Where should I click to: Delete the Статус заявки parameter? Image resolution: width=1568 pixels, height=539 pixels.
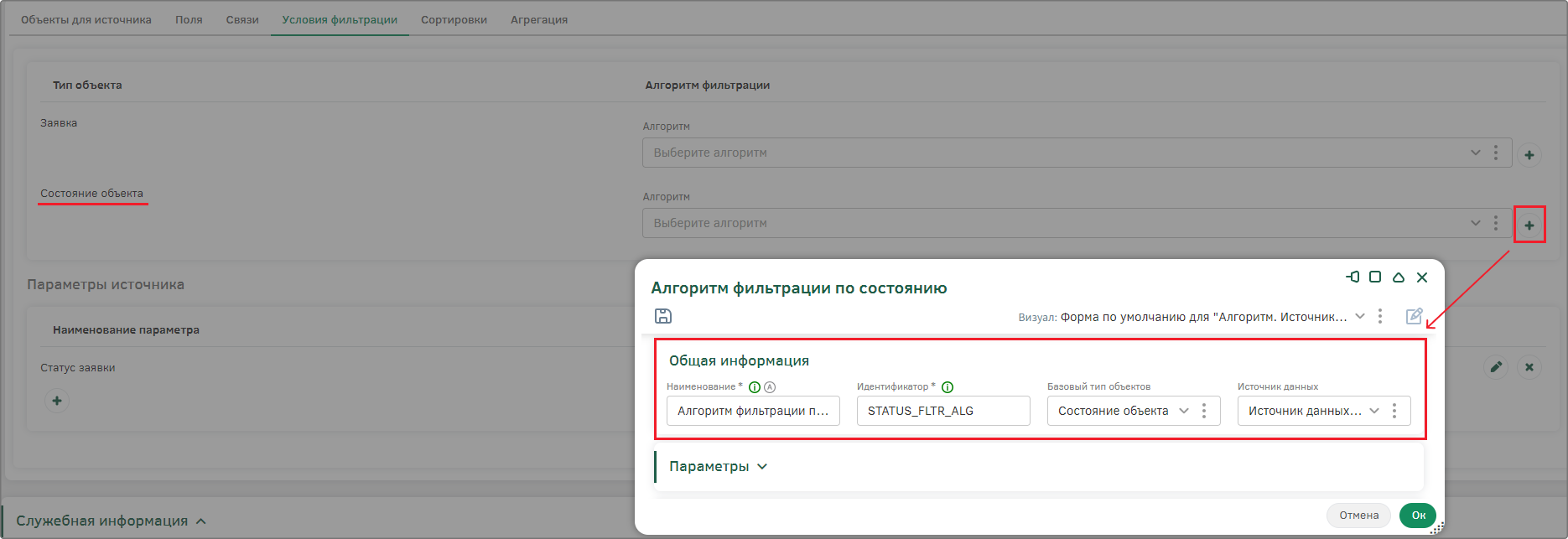click(x=1529, y=367)
